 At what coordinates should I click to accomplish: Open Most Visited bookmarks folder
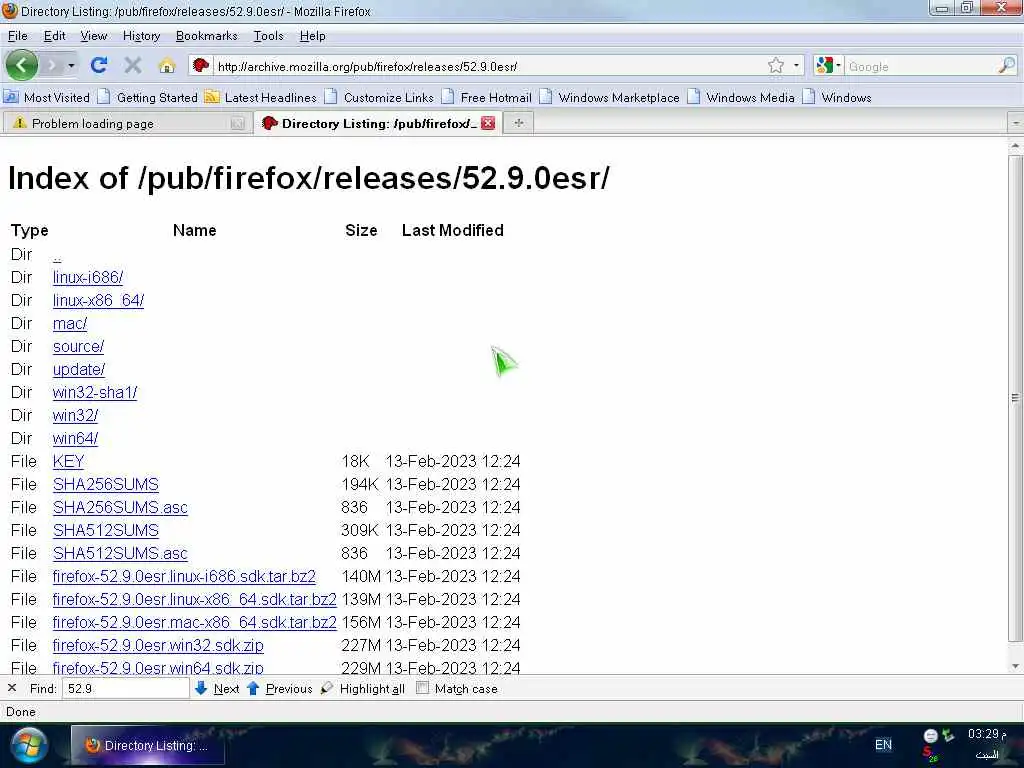[47, 97]
